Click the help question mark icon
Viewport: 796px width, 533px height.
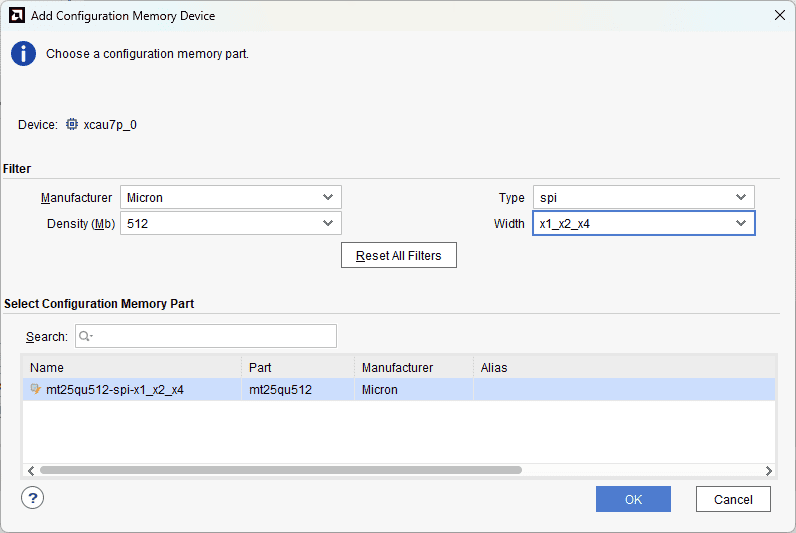[32, 498]
